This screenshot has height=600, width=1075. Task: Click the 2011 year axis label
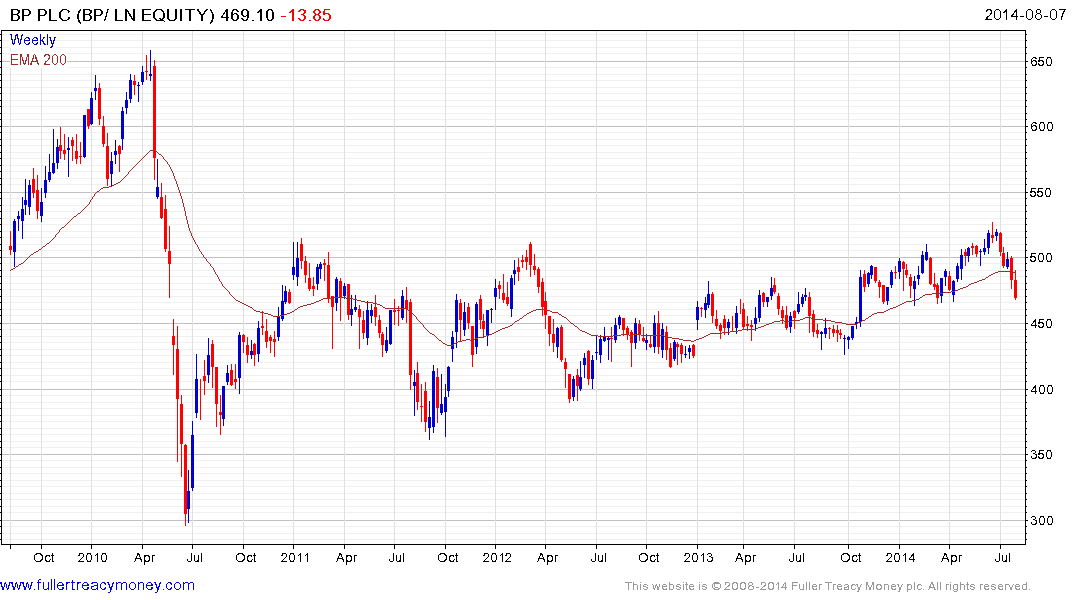tap(295, 557)
